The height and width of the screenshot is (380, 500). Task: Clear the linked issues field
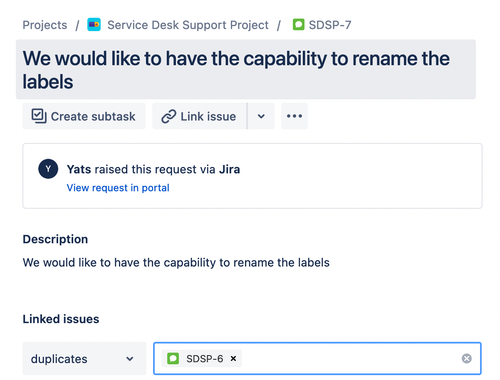pos(466,358)
